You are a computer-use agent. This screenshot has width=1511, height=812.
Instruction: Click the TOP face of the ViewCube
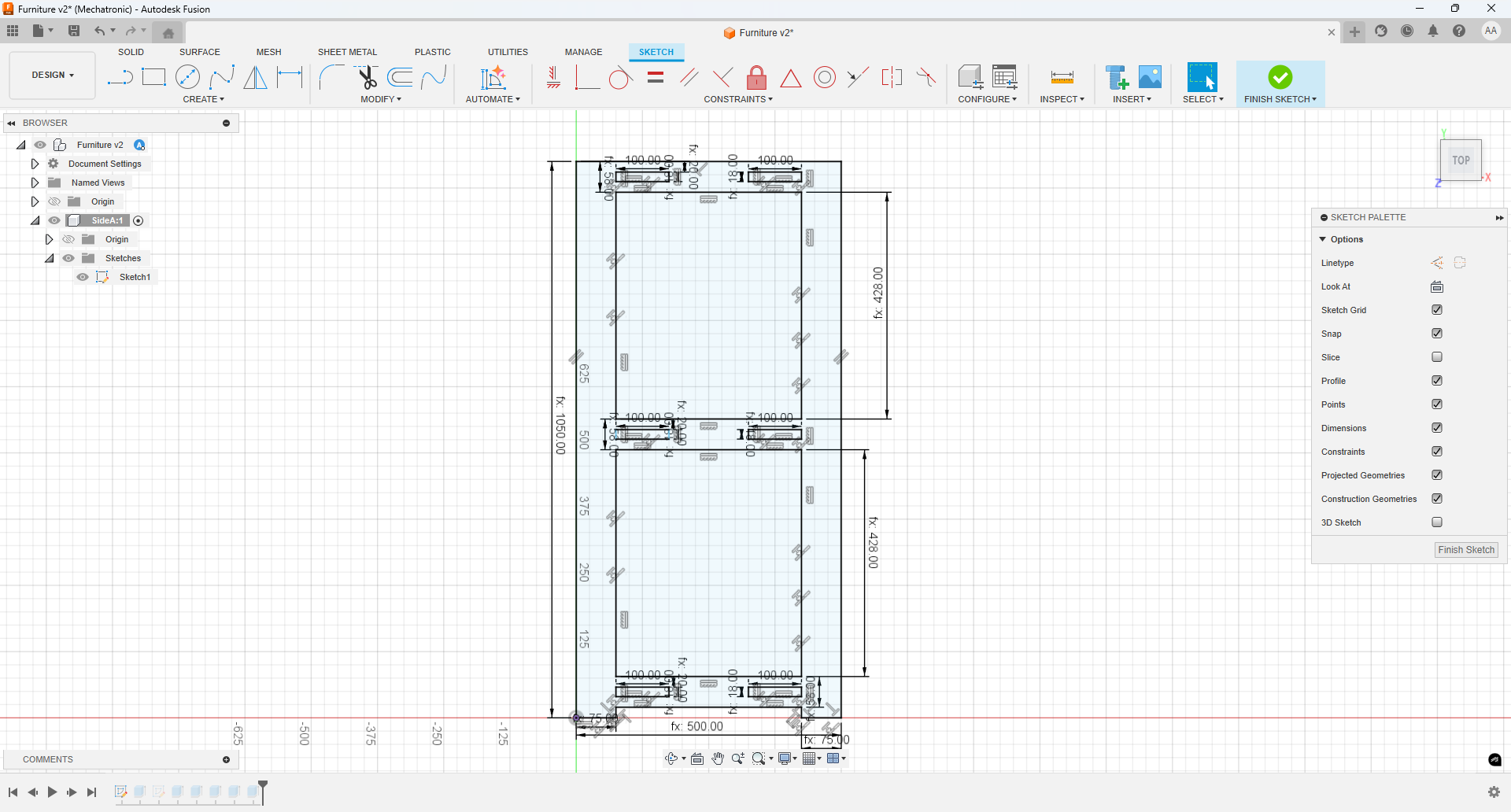1461,161
